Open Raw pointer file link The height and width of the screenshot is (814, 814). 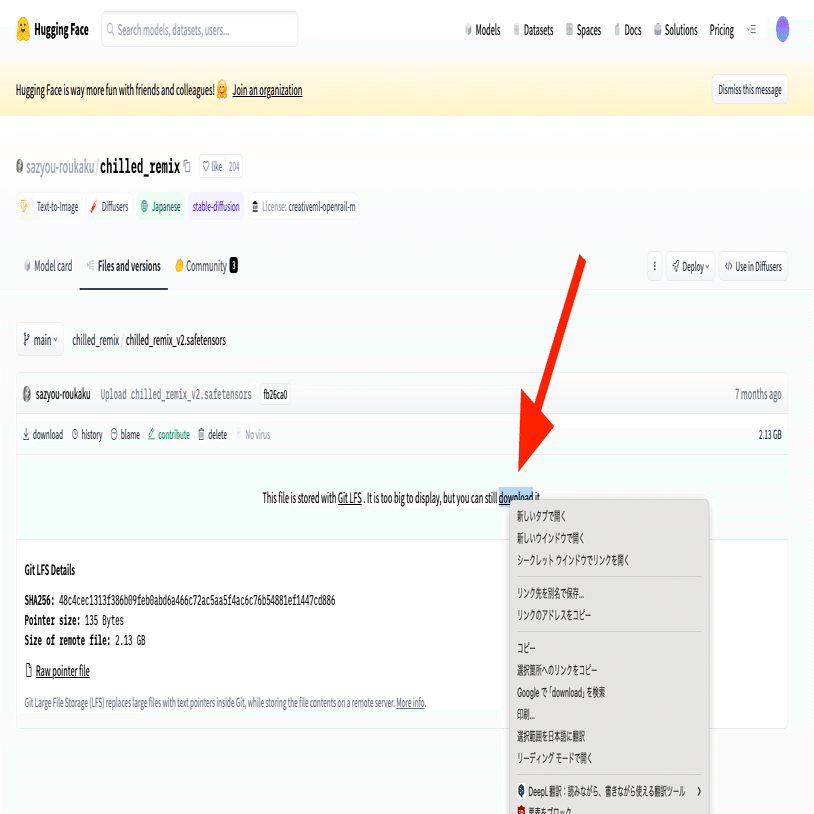click(x=62, y=671)
